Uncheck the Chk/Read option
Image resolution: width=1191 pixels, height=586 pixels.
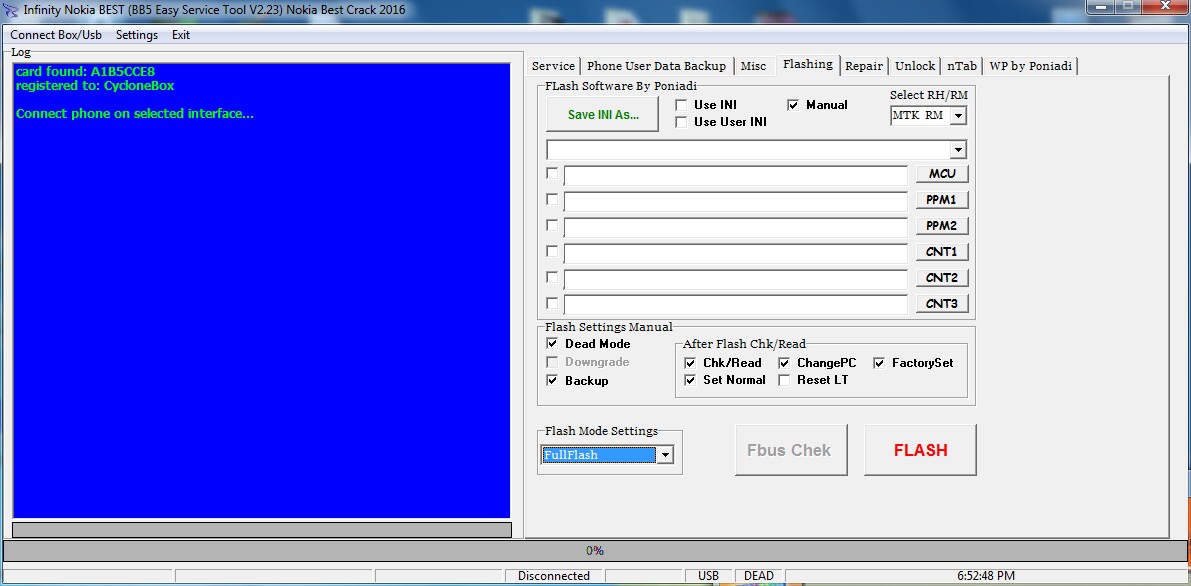point(690,363)
